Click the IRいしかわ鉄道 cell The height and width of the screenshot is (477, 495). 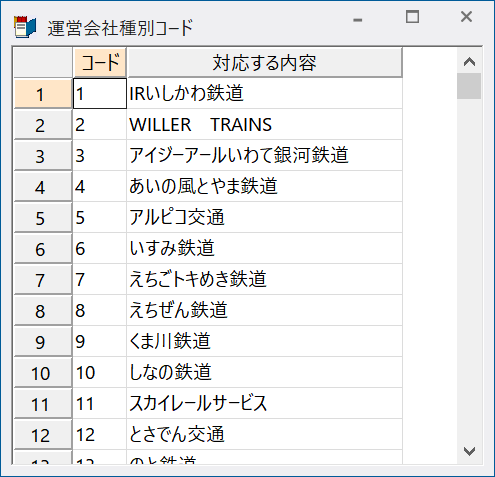point(264,93)
